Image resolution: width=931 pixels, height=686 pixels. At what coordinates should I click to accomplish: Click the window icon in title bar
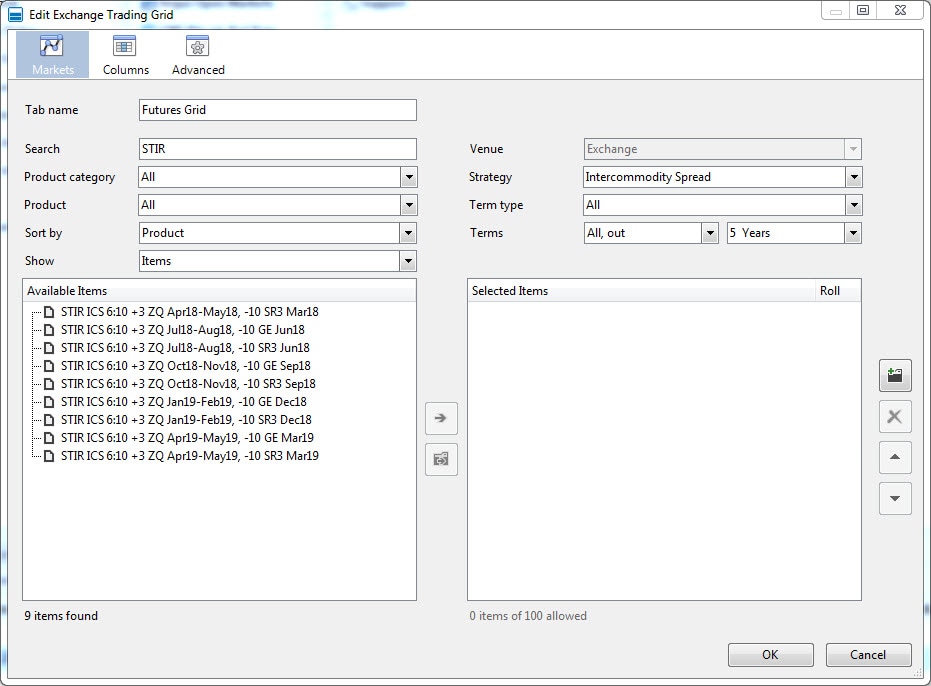[15, 14]
